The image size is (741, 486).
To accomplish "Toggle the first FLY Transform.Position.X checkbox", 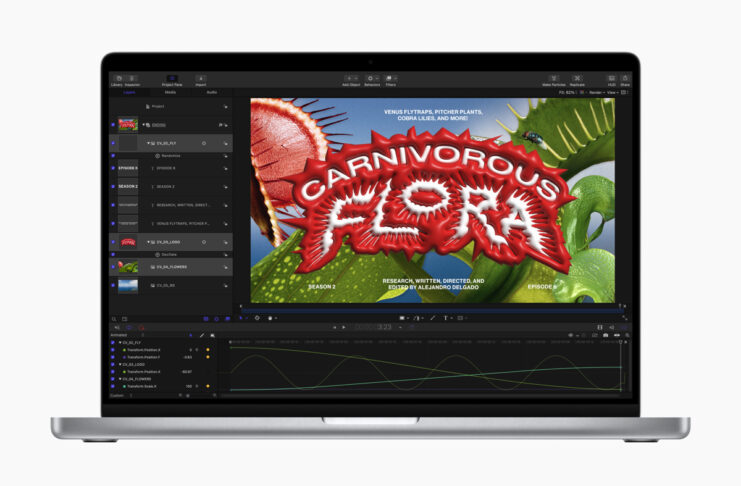I will coord(113,350).
